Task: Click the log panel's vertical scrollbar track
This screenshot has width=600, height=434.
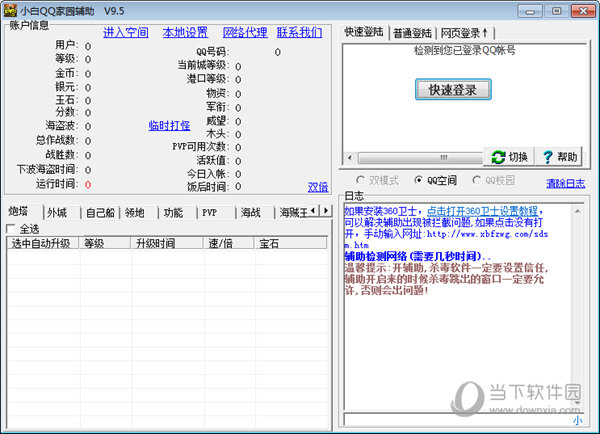Action: point(577,306)
